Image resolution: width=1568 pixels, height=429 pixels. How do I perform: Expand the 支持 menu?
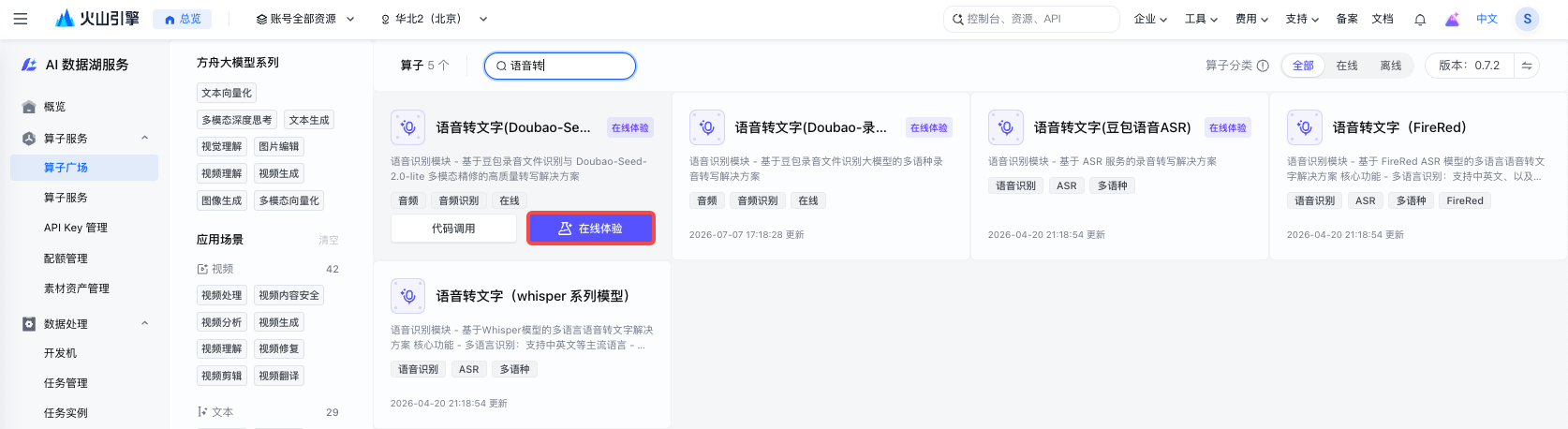tap(1302, 19)
